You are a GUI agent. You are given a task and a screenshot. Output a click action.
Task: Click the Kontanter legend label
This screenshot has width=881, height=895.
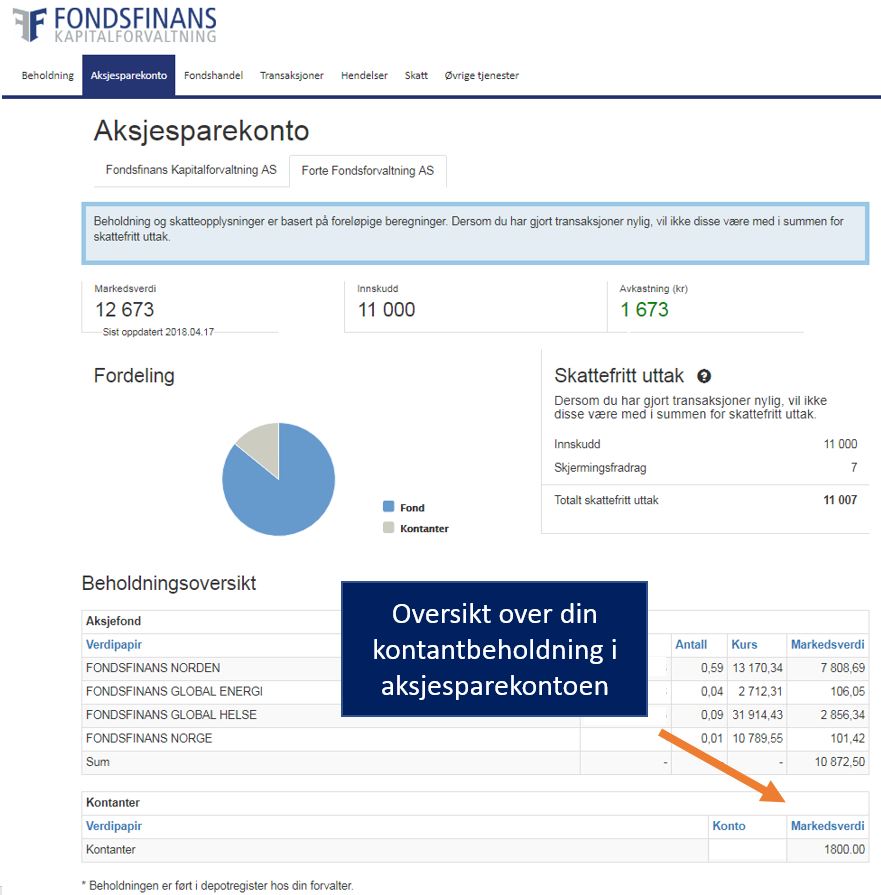click(x=424, y=529)
